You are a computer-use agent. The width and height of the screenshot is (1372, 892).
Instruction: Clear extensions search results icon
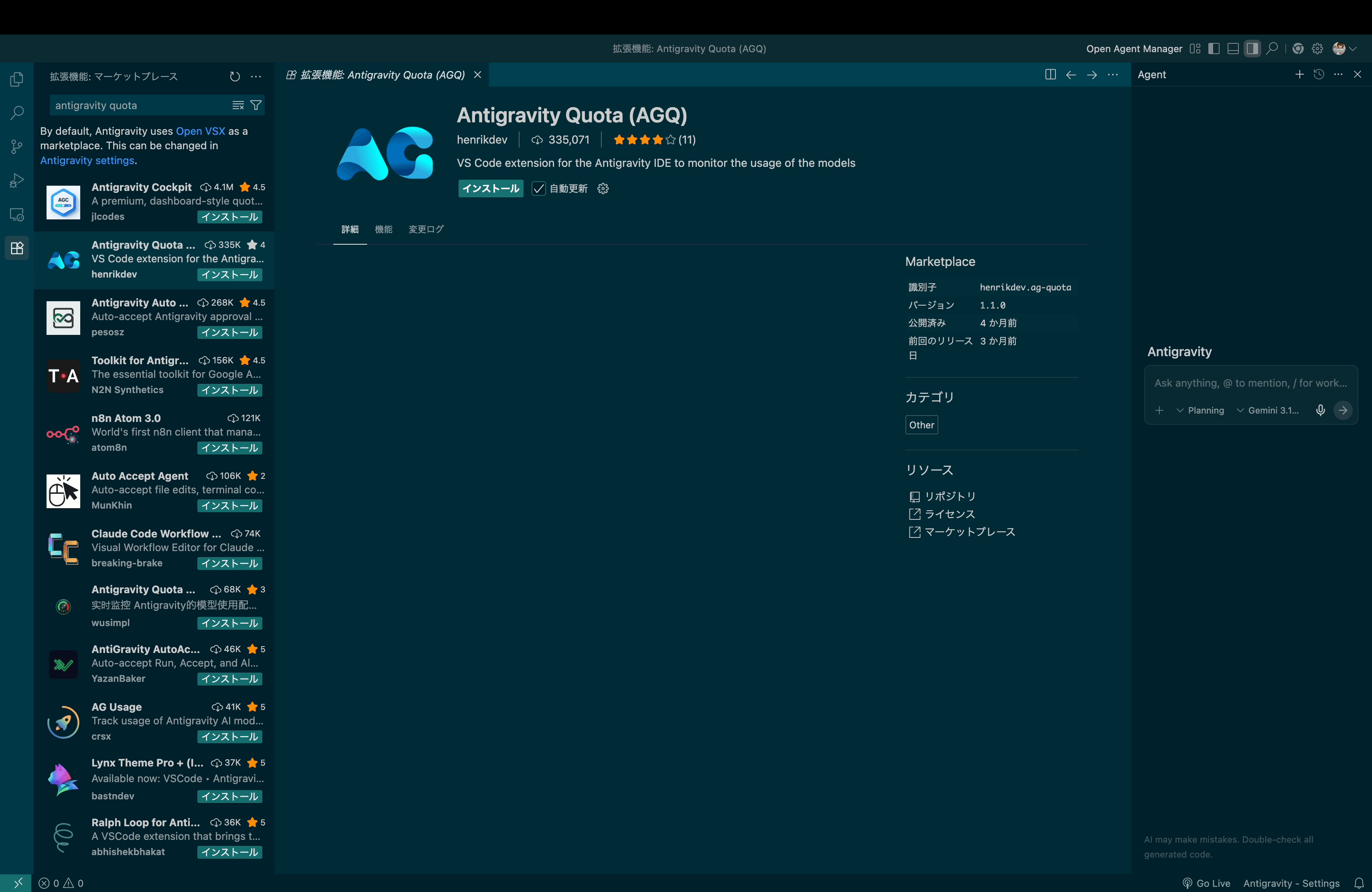(x=237, y=105)
